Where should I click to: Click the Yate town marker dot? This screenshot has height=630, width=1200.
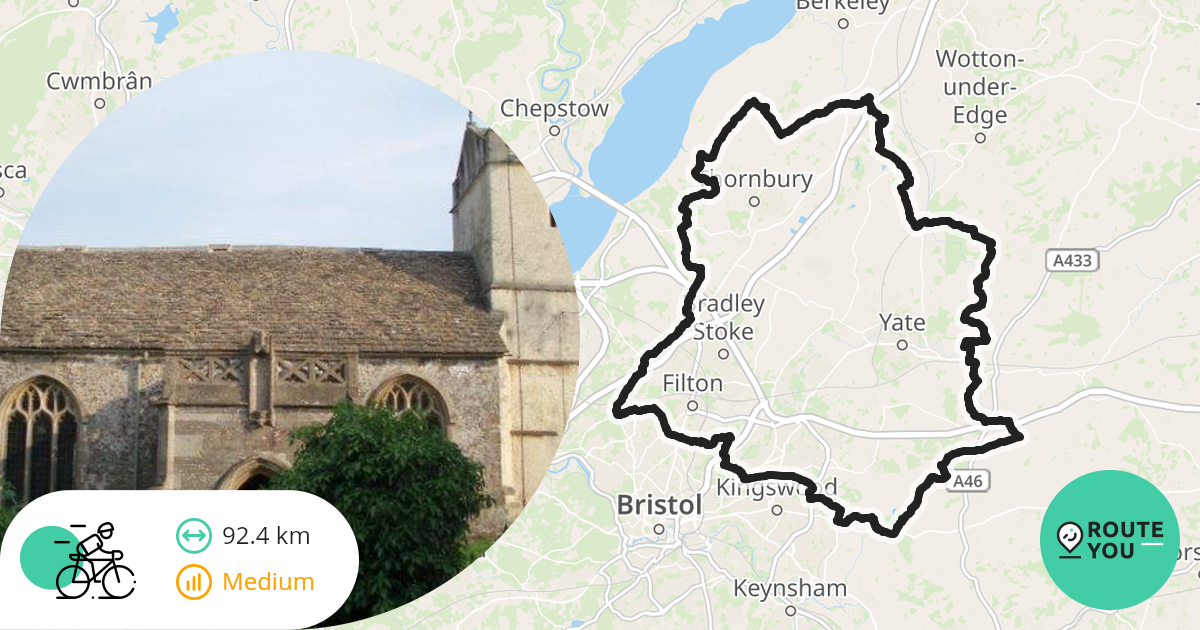pos(902,345)
